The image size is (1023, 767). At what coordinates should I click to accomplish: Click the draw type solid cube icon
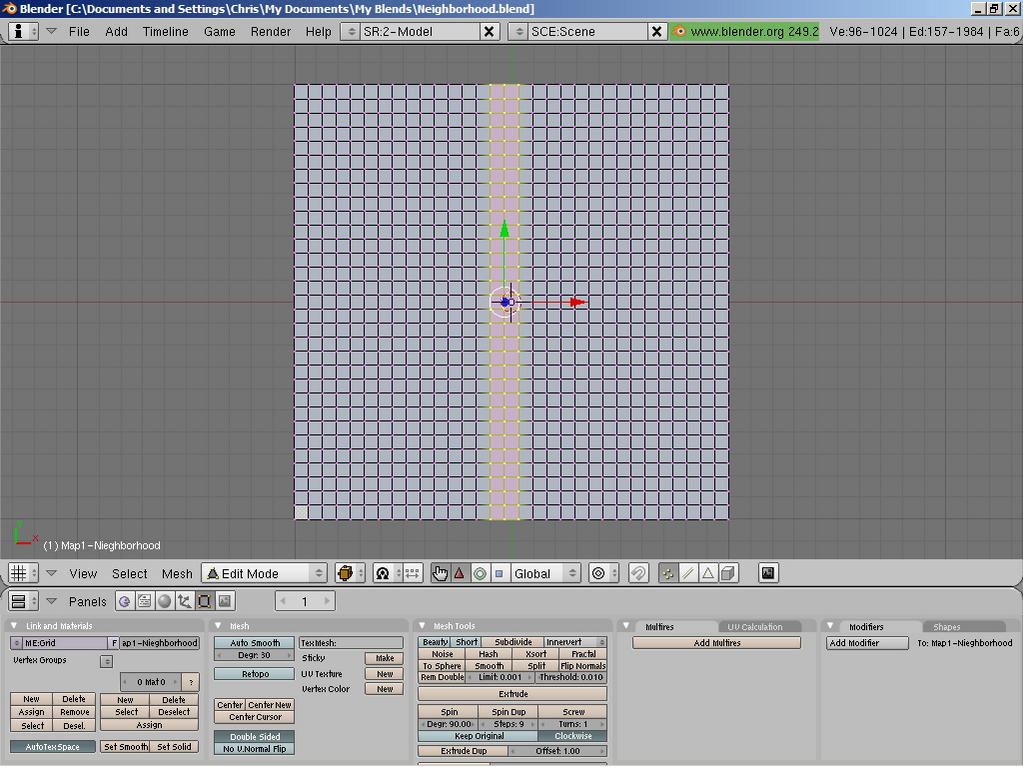pyautogui.click(x=350, y=573)
